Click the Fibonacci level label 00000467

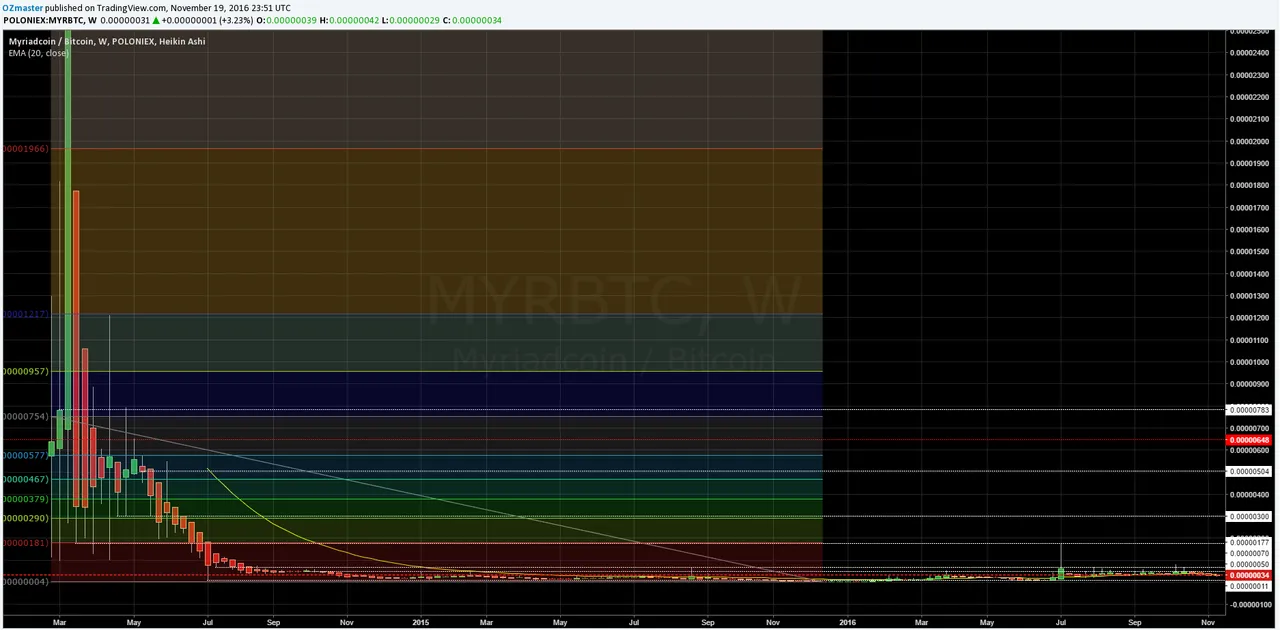[24, 479]
